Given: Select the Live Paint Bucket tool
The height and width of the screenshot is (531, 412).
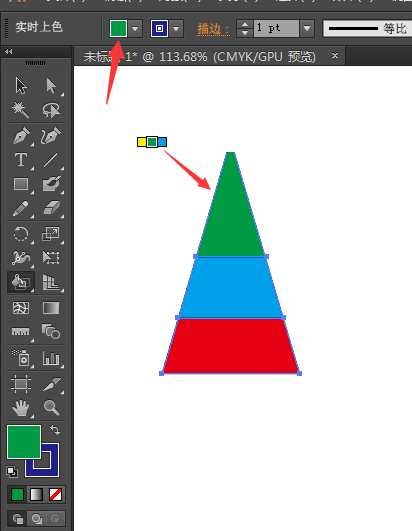Looking at the screenshot, I should [x=21, y=282].
